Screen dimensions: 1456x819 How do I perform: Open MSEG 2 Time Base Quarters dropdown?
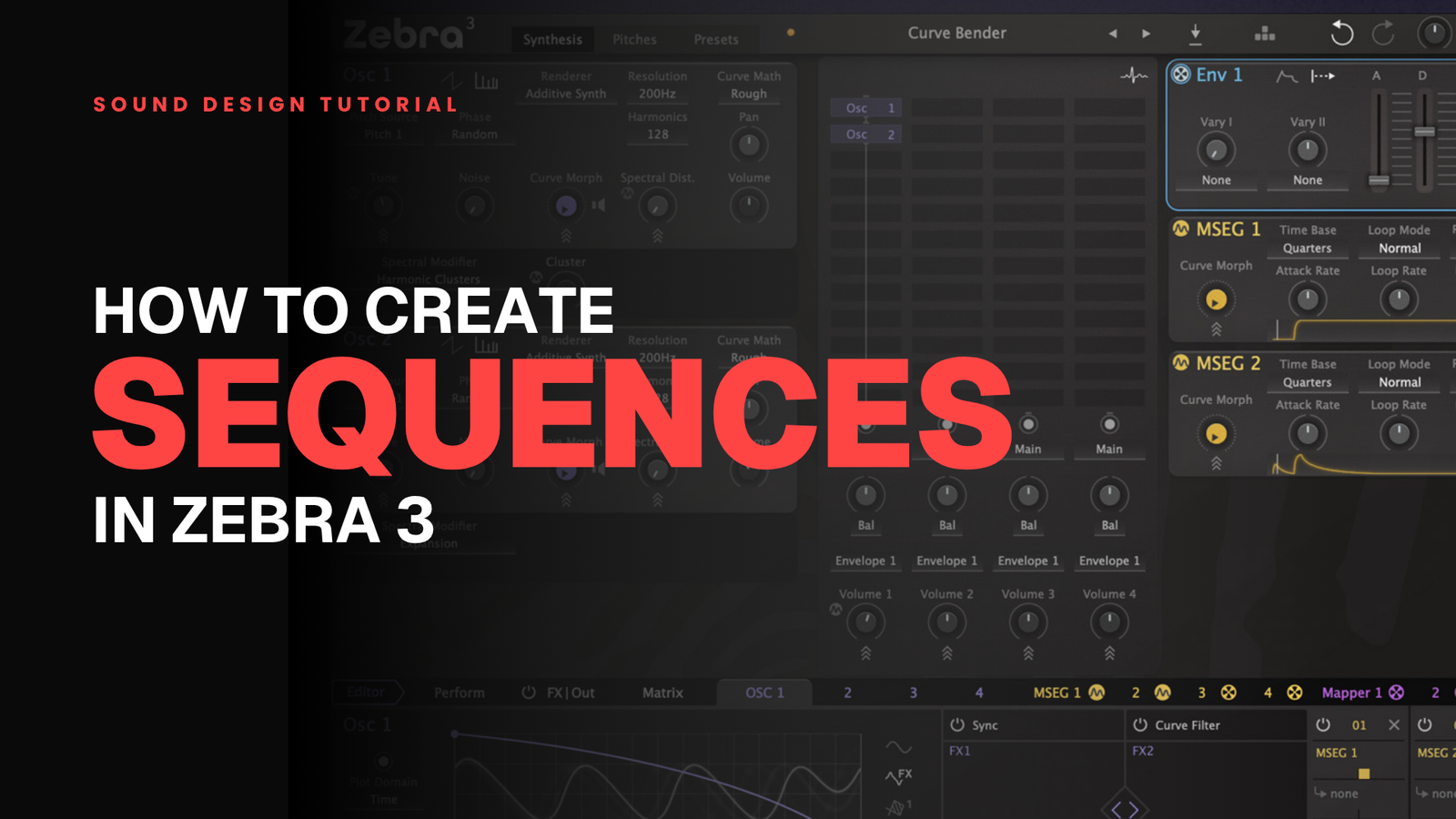[1308, 383]
